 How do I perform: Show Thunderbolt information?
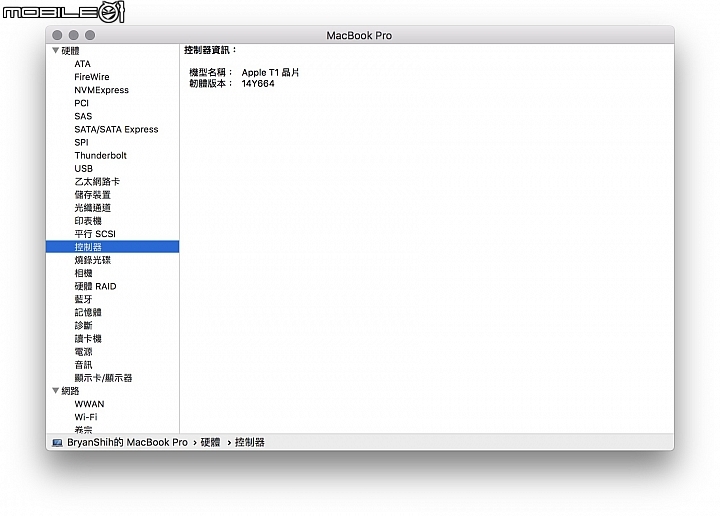pos(101,155)
